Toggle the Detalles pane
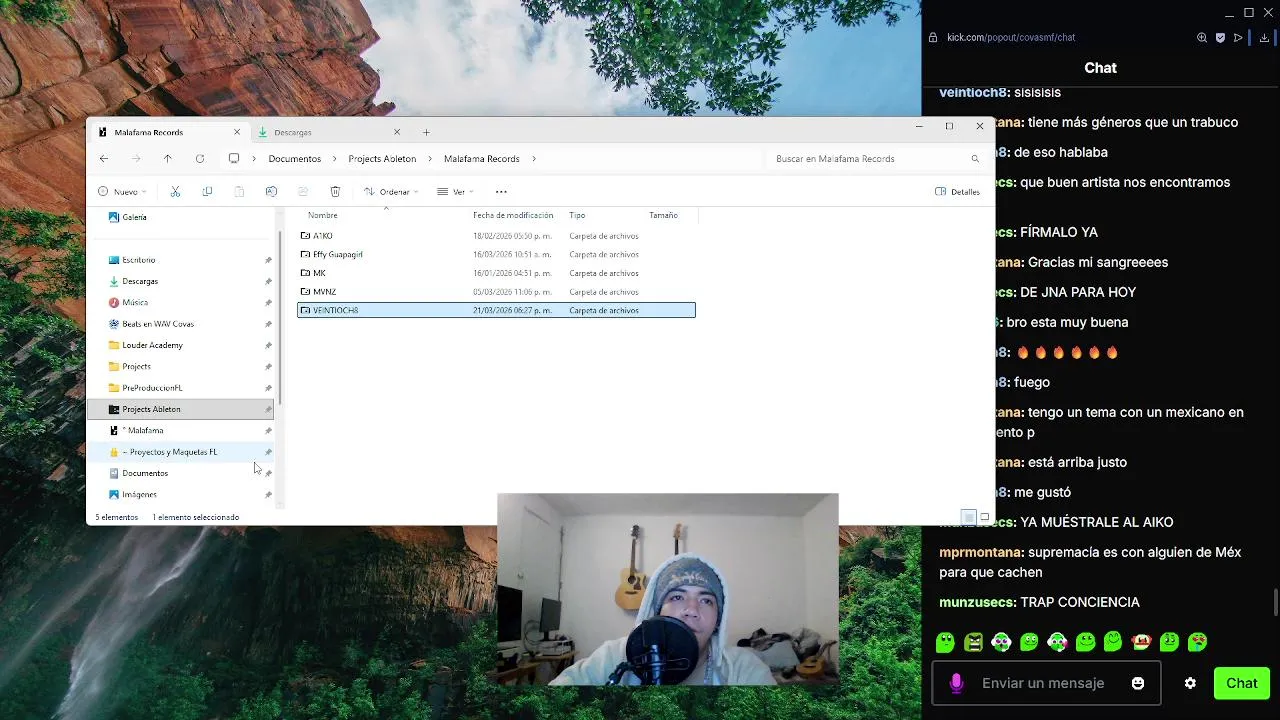Image resolution: width=1280 pixels, height=720 pixels. click(x=957, y=192)
